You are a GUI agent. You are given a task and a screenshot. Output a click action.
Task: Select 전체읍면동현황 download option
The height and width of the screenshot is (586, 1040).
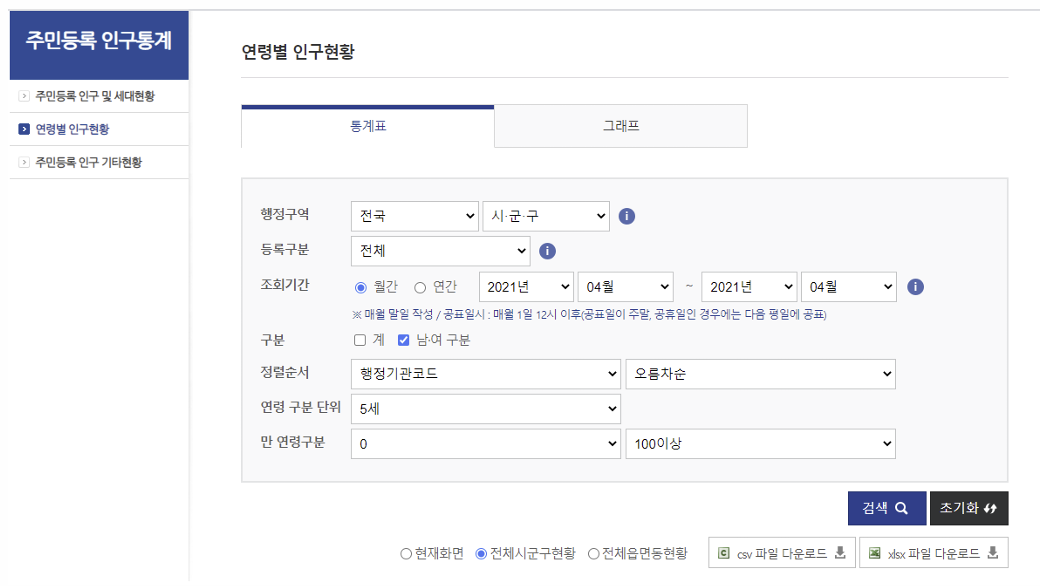pos(594,554)
